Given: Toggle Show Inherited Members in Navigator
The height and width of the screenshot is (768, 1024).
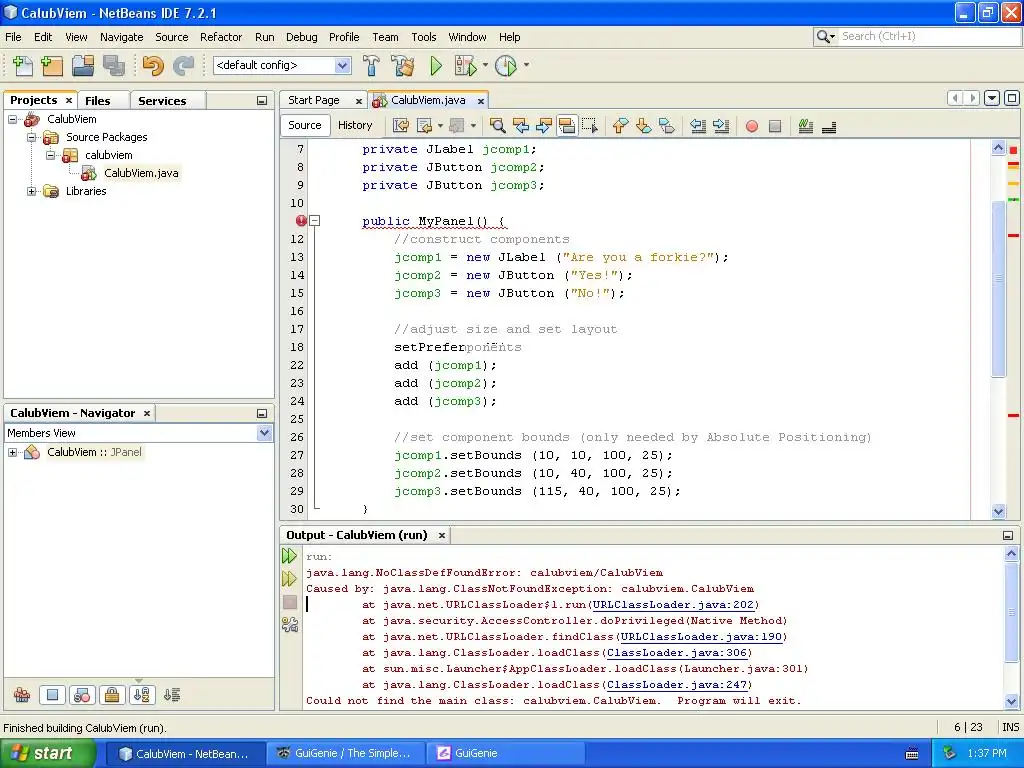Looking at the screenshot, I should click(x=22, y=695).
